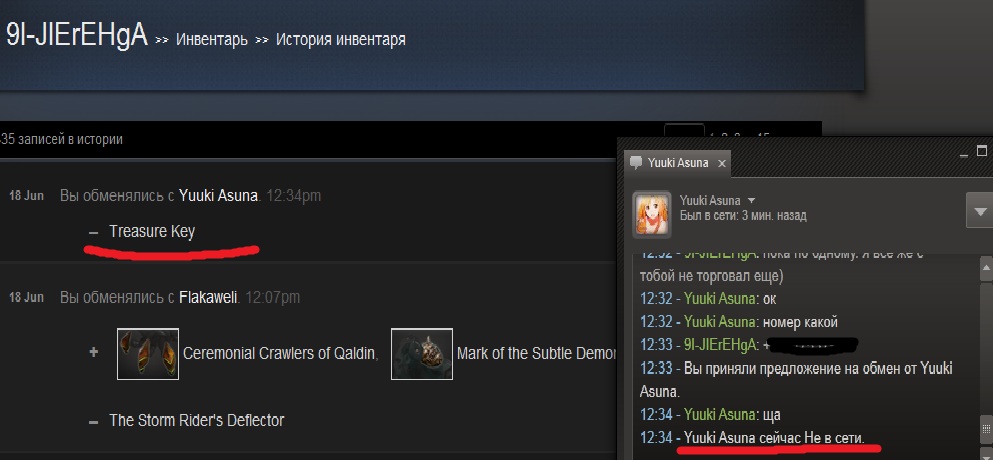Open the large dropdown button beside the chat header

tap(980, 211)
